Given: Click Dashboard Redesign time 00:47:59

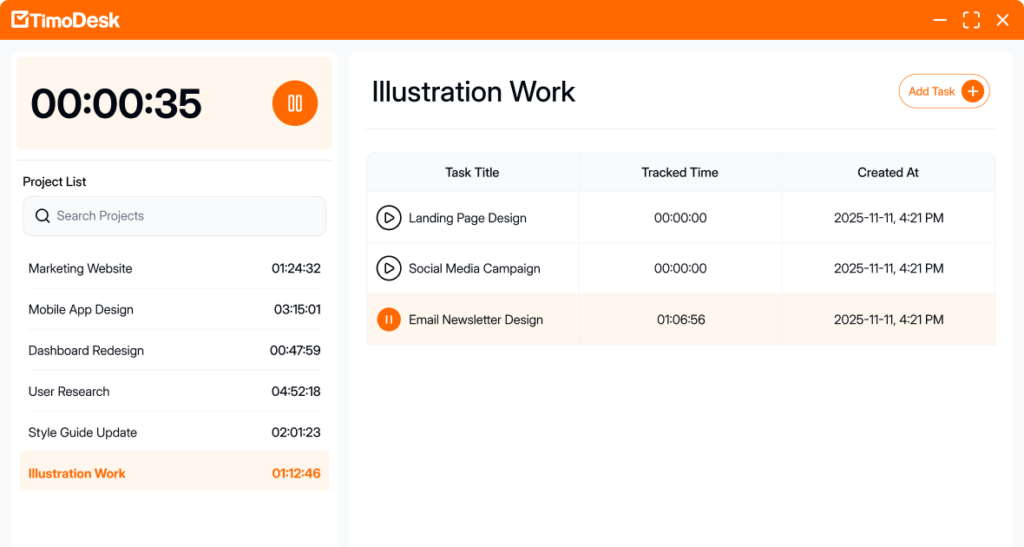Looking at the screenshot, I should tap(295, 351).
